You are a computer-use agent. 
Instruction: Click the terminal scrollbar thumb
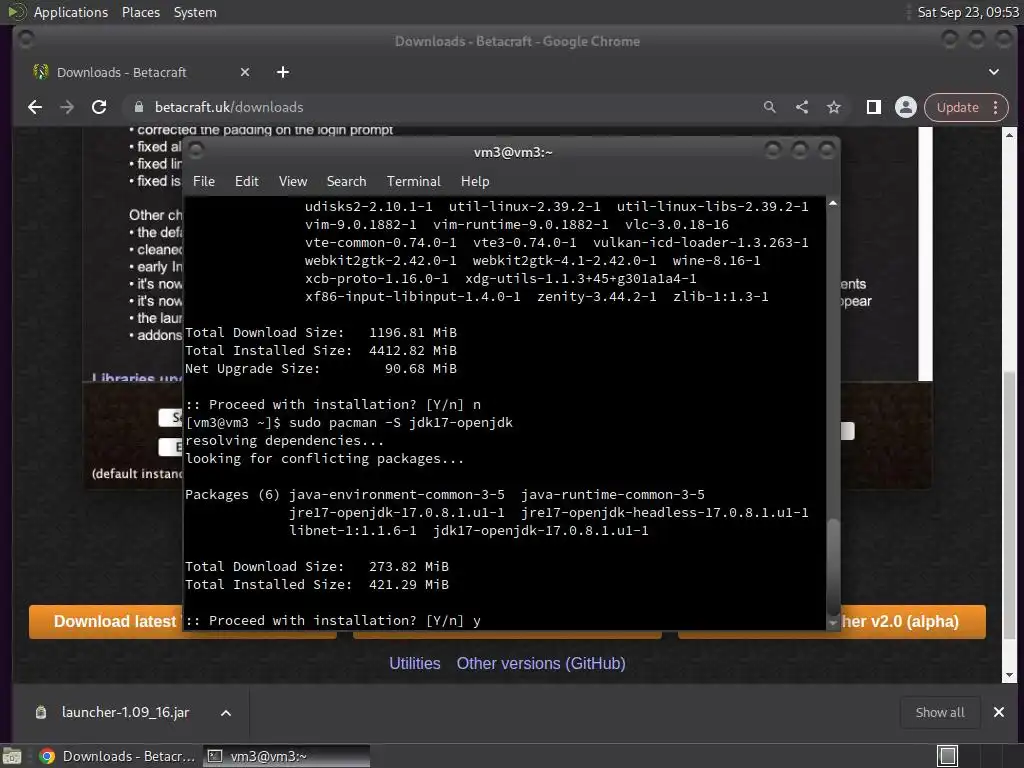pyautogui.click(x=833, y=567)
